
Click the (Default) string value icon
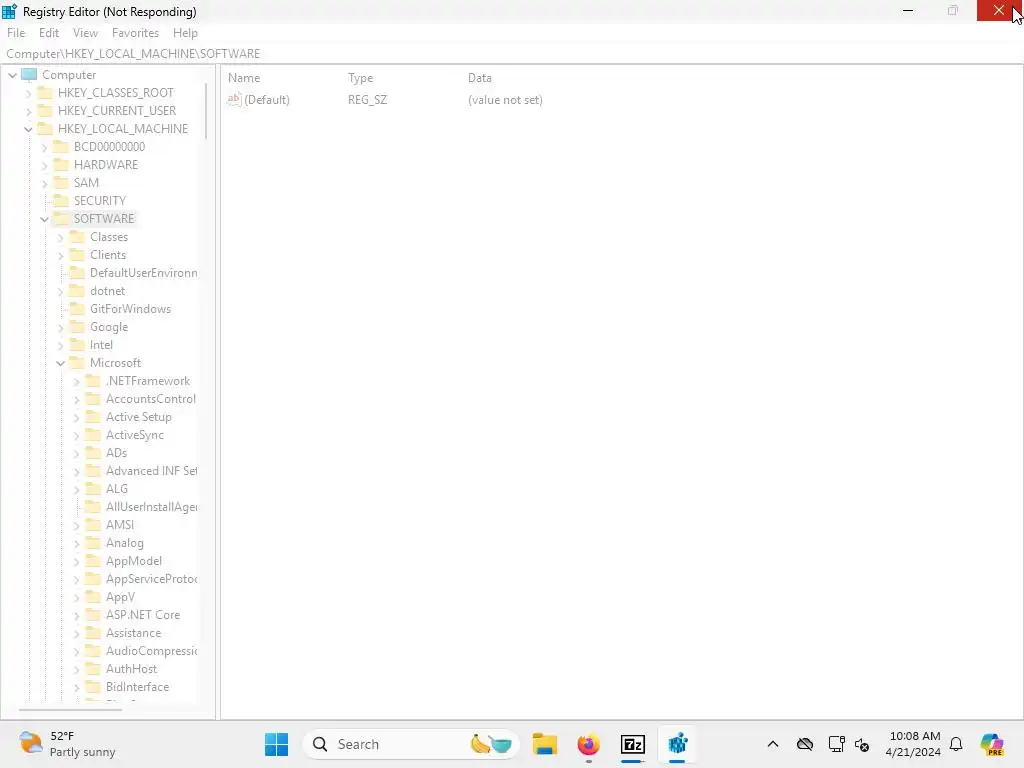(x=234, y=99)
